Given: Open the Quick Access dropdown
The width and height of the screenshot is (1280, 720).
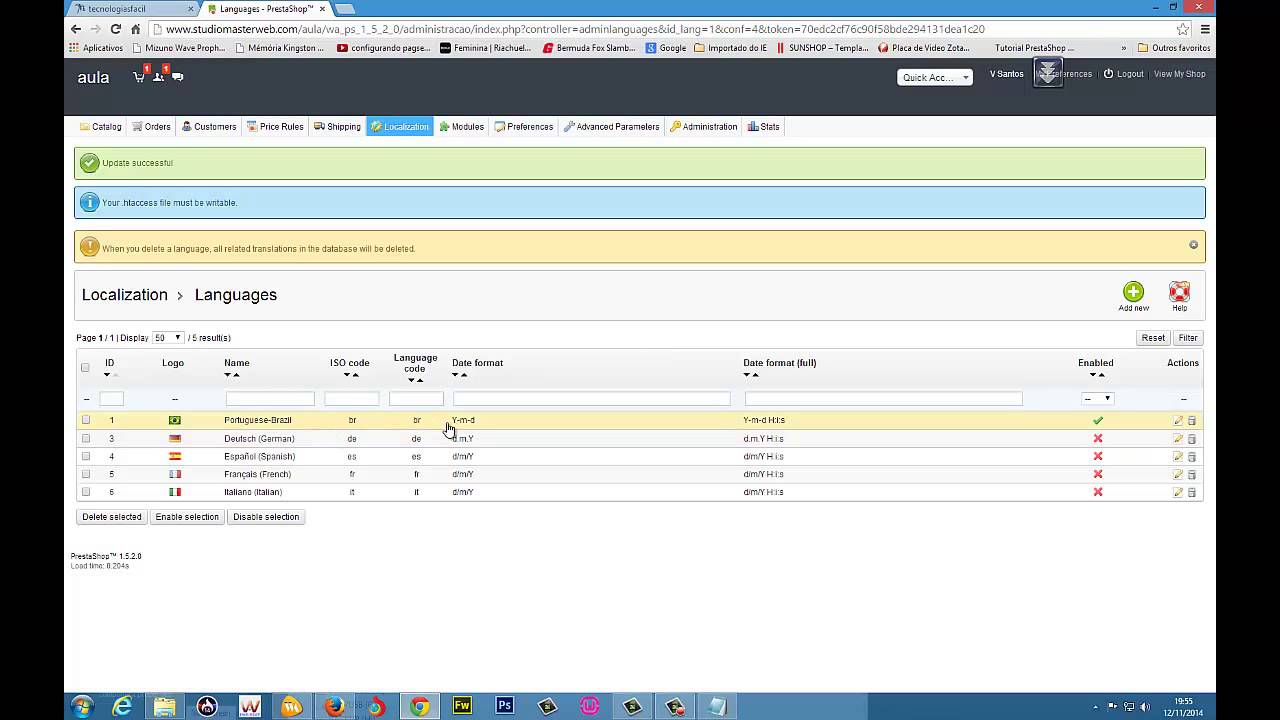Looking at the screenshot, I should (935, 77).
